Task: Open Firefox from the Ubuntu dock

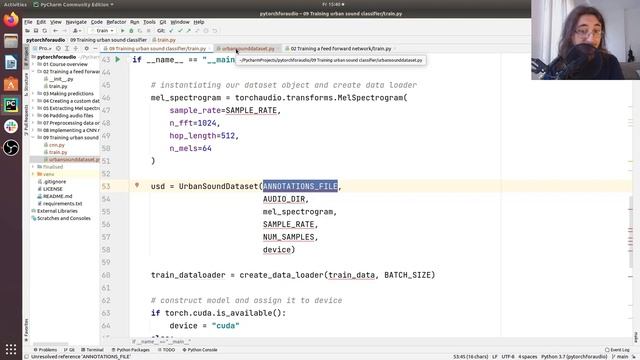Action: [x=11, y=19]
